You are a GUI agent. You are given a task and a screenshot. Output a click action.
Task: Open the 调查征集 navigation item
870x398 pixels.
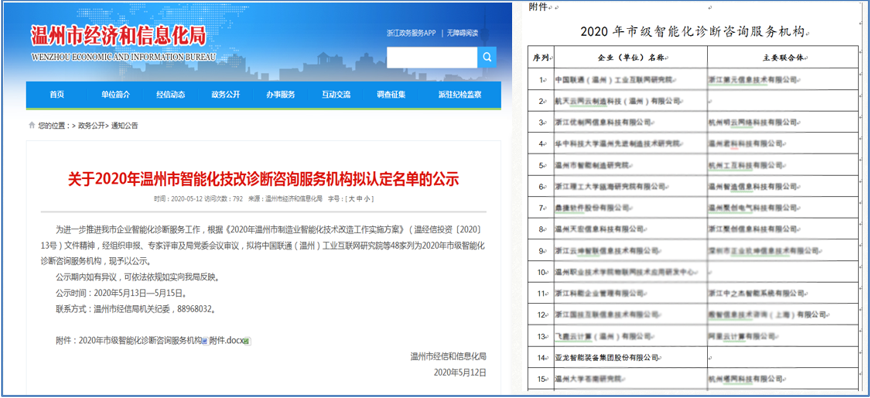391,95
